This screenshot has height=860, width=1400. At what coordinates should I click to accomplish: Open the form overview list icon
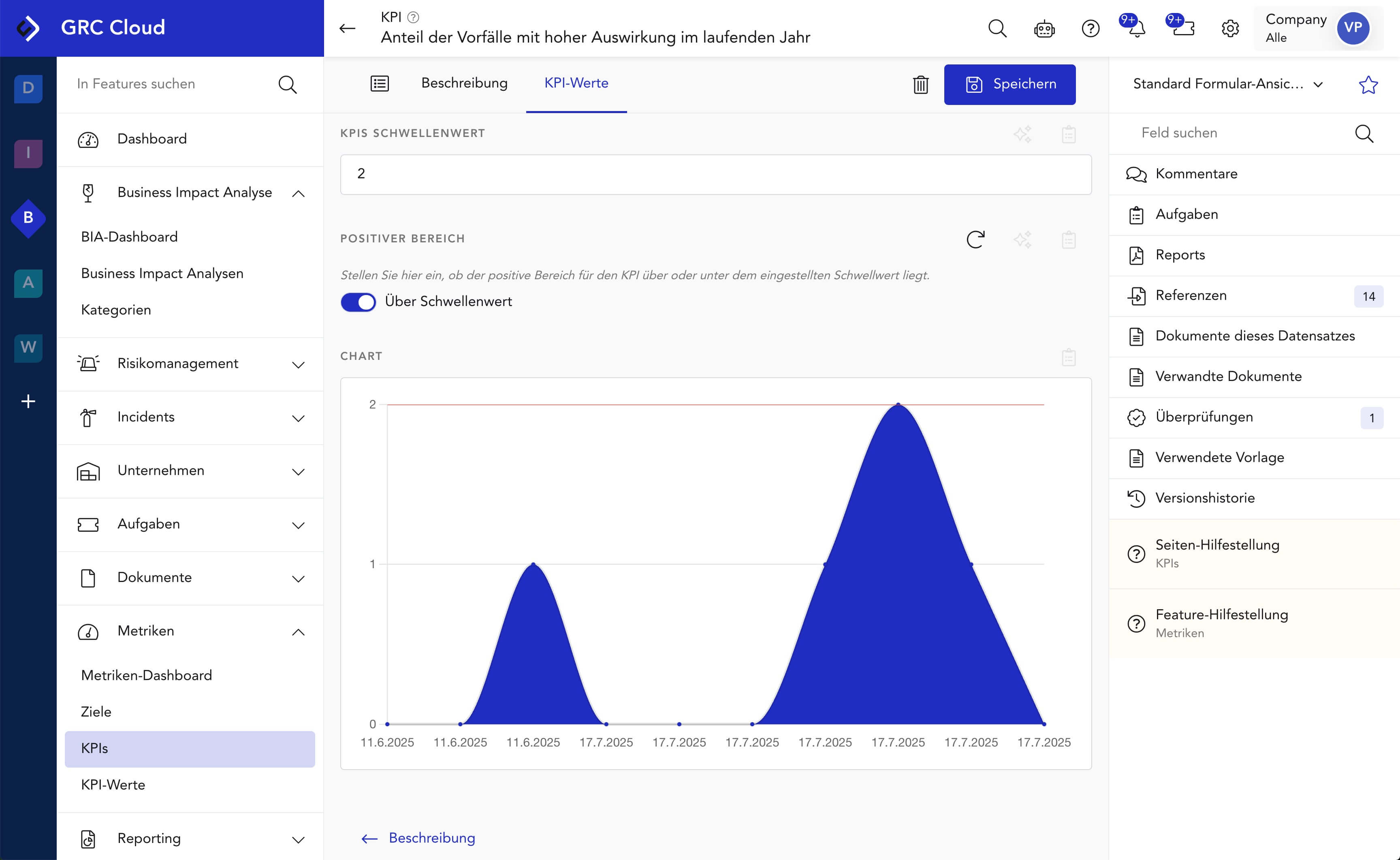click(380, 83)
